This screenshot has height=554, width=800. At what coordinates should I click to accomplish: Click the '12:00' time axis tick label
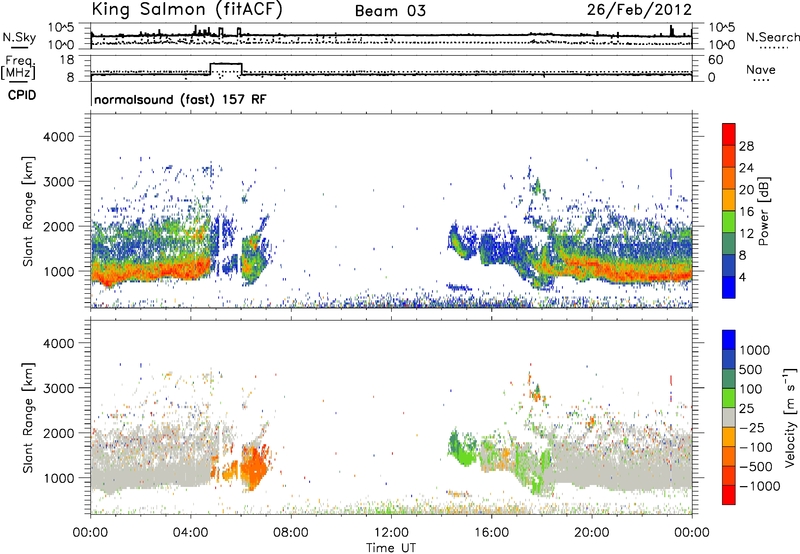coord(391,533)
